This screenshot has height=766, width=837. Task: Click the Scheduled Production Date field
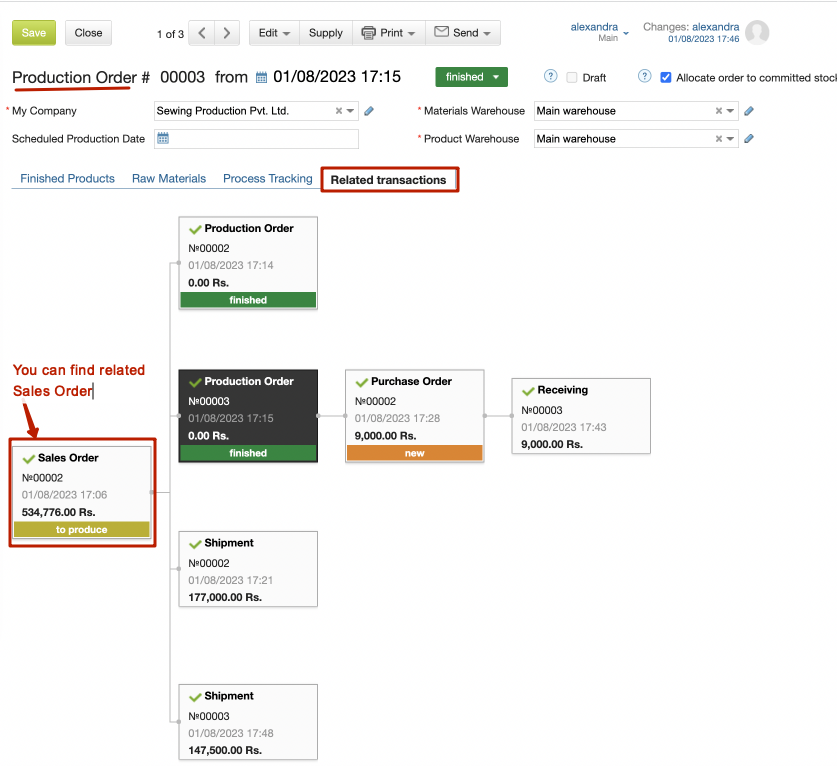tap(256, 139)
